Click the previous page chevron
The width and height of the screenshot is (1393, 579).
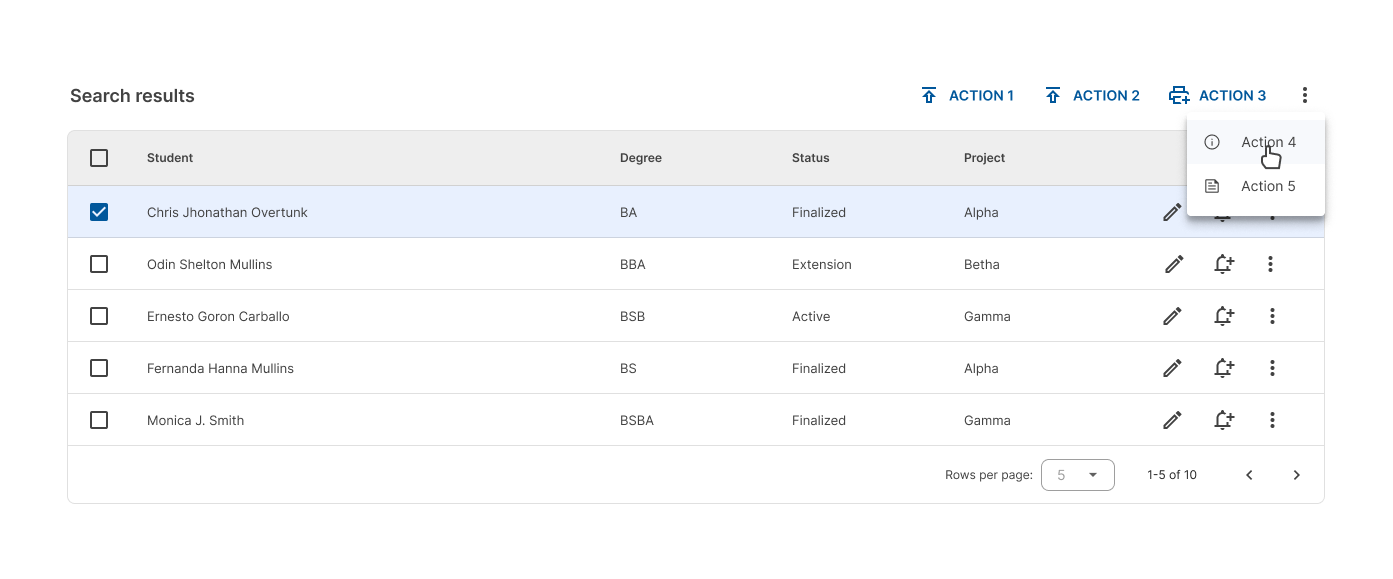click(x=1249, y=474)
